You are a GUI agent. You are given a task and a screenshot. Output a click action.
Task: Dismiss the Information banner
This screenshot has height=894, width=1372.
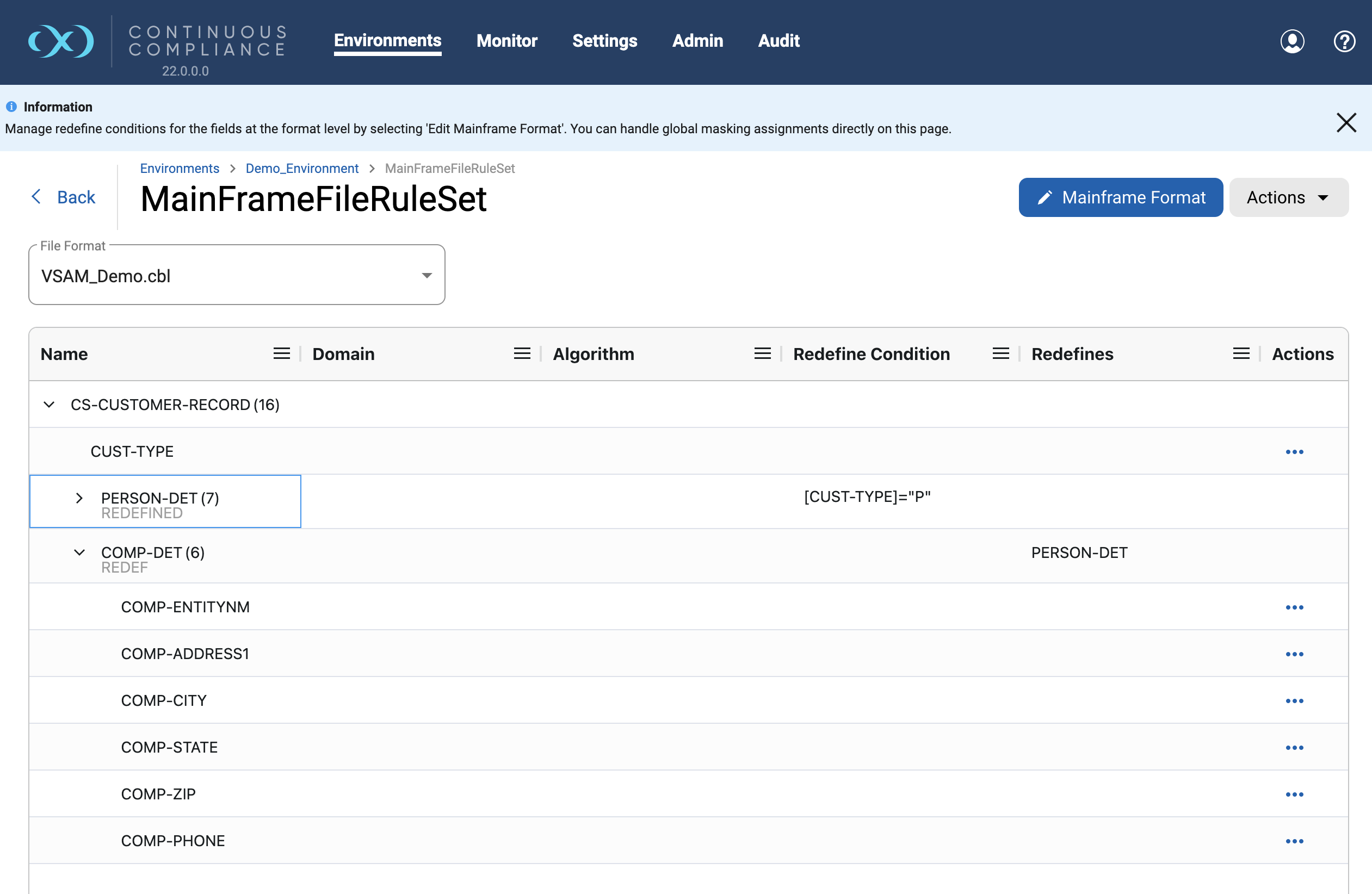pos(1346,122)
